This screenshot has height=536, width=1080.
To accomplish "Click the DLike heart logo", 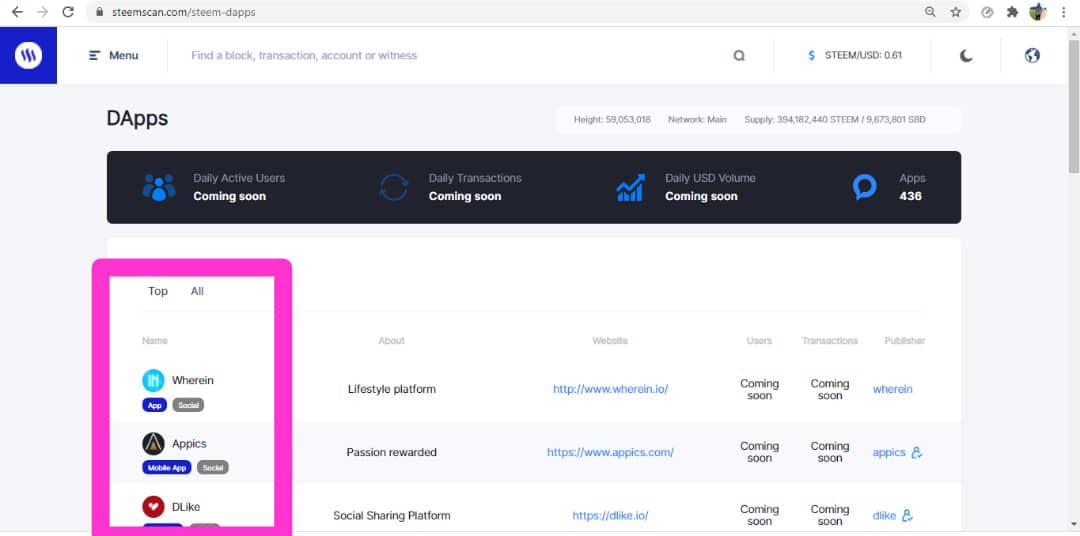I will click(x=154, y=507).
